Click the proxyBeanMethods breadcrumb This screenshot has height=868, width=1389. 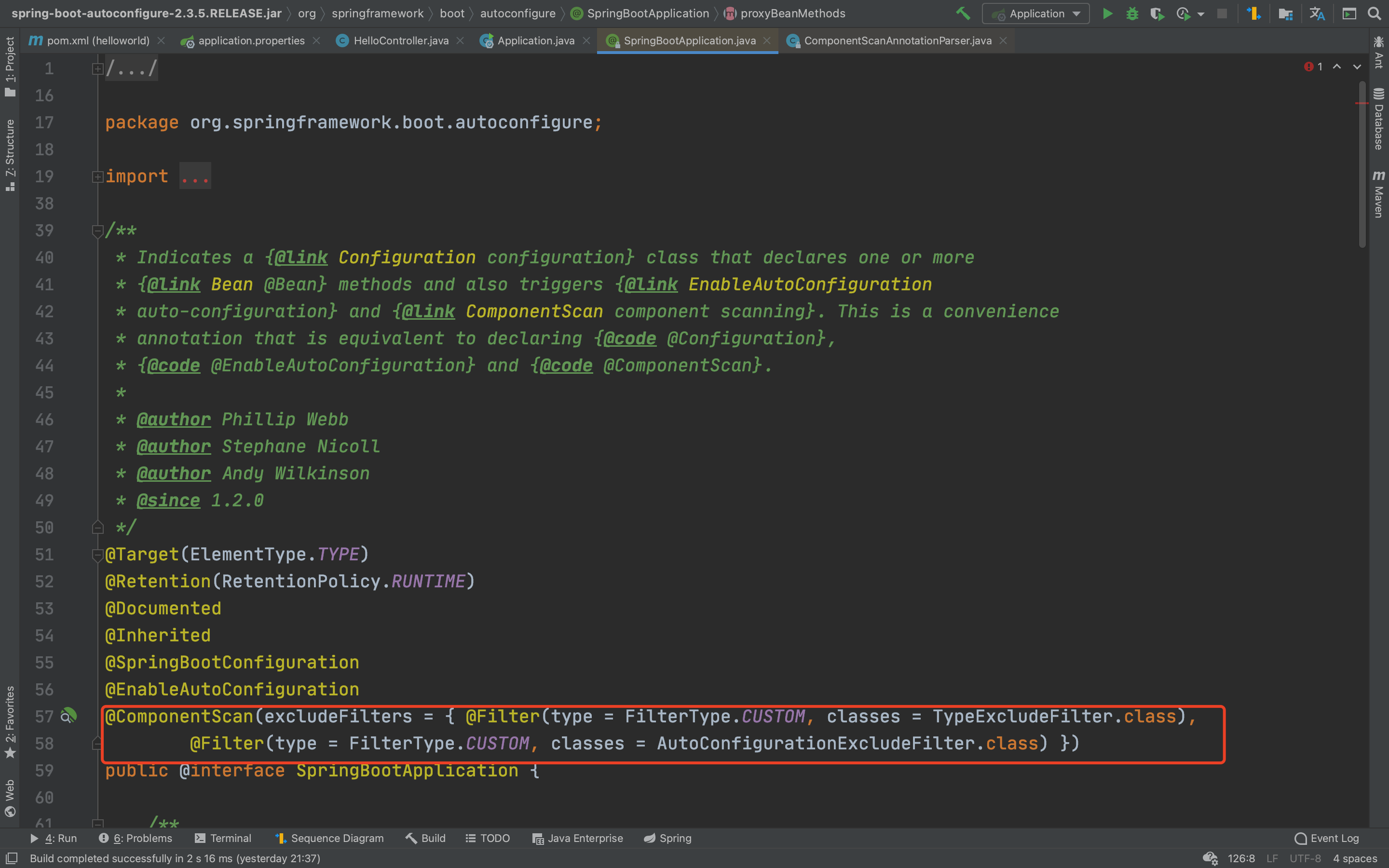785,13
